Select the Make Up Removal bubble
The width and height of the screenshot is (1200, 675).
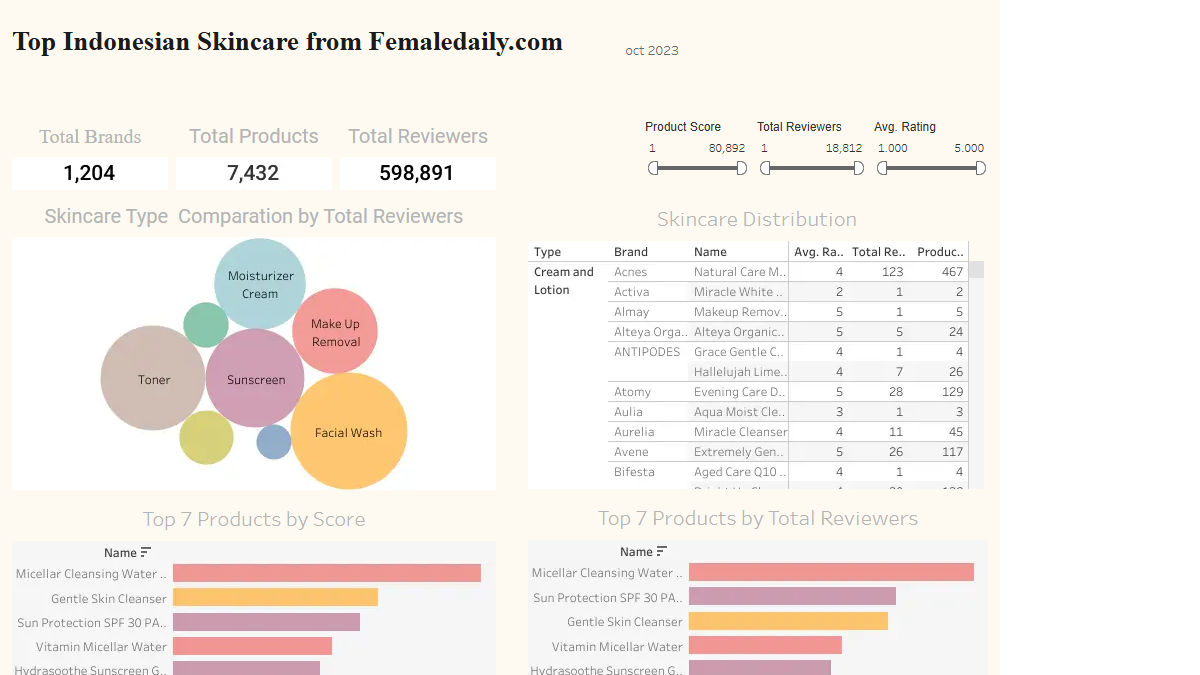point(335,331)
